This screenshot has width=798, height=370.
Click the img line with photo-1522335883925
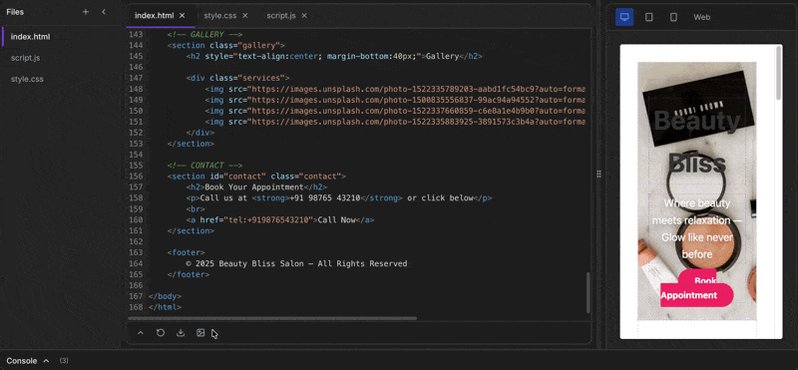[x=395, y=122]
